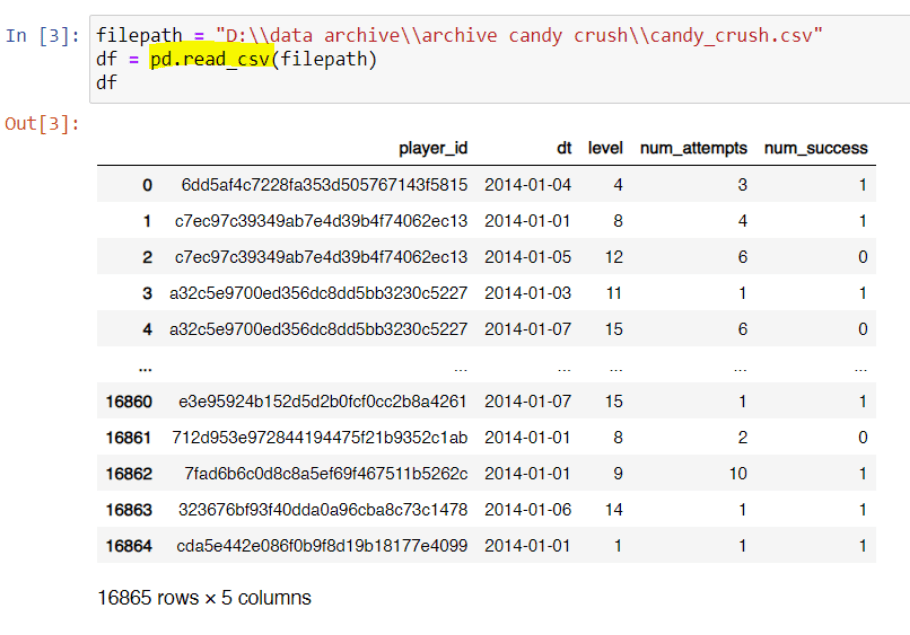
Task: Click the final df line in the code cell
Action: [x=106, y=83]
